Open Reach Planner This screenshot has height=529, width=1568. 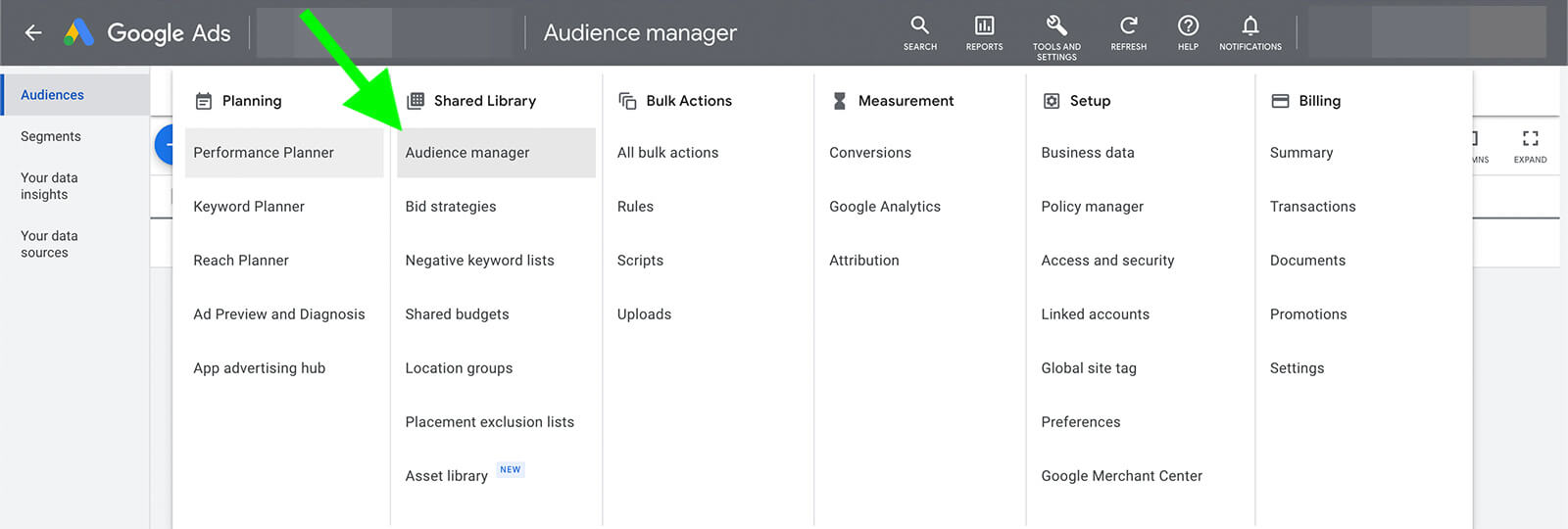(241, 261)
